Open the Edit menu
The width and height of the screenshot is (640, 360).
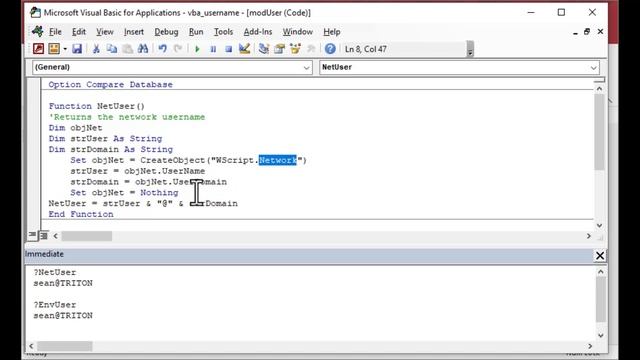(x=79, y=32)
